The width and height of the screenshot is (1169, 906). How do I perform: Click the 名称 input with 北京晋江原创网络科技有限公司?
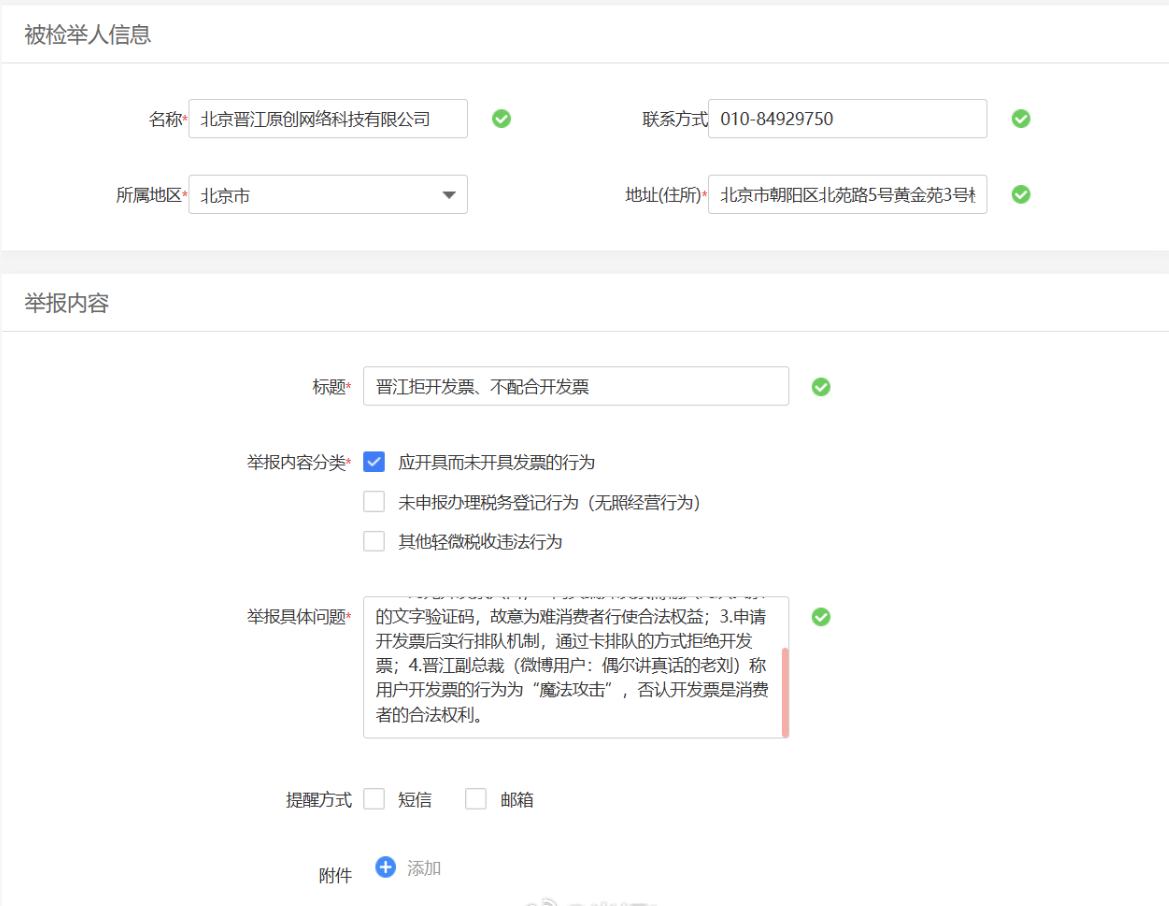coord(327,119)
